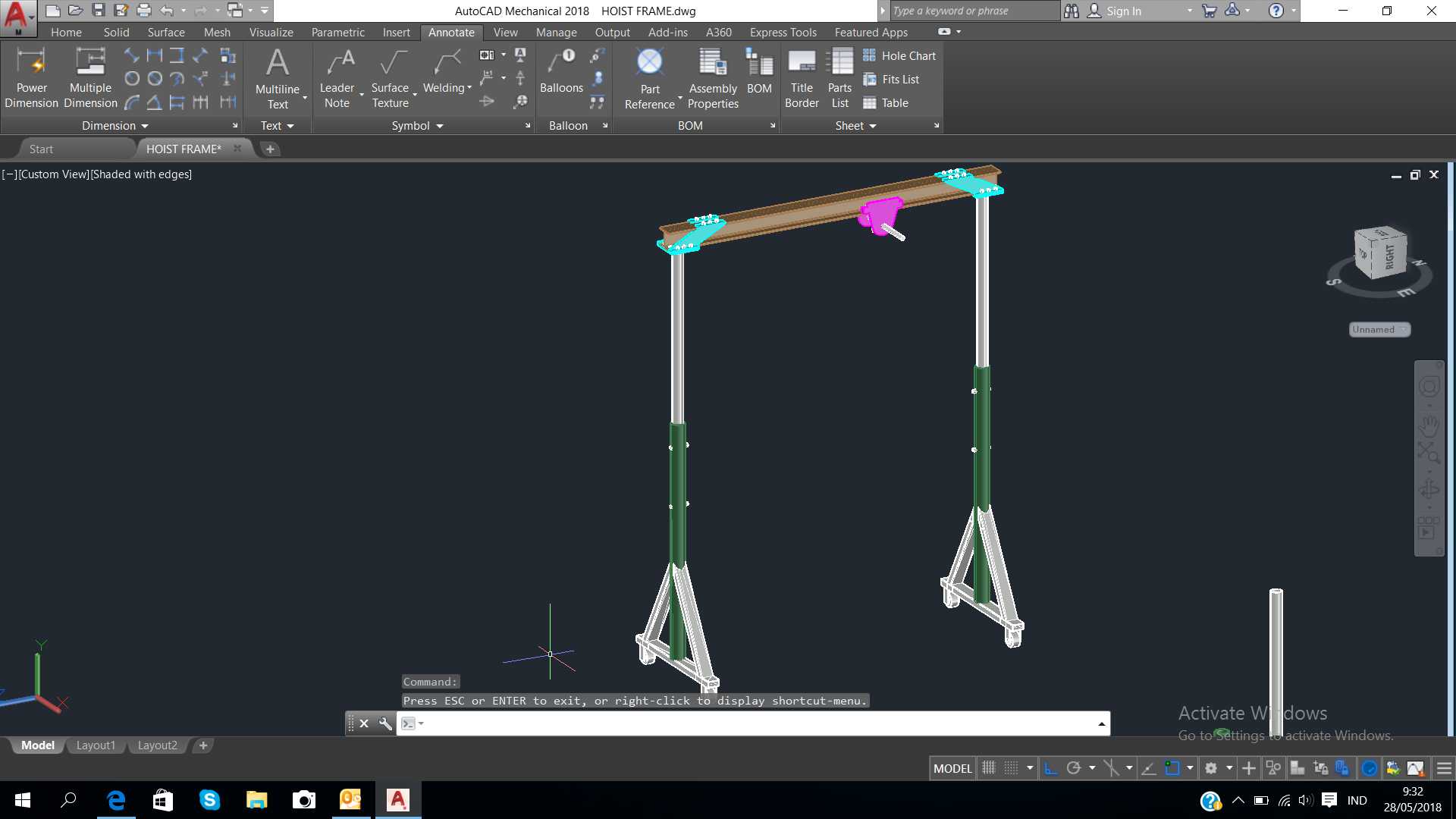Viewport: 1456px width, 819px height.
Task: Toggle snap mode dots in status bar
Action: coord(1012,768)
